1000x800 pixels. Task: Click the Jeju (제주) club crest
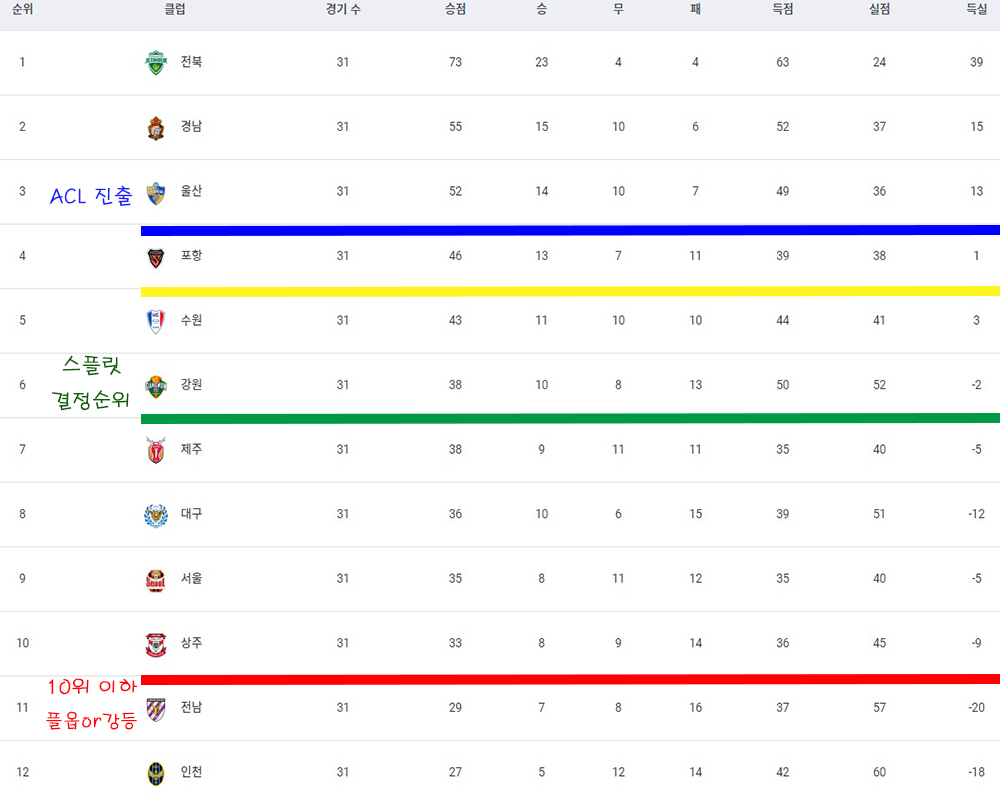[156, 450]
